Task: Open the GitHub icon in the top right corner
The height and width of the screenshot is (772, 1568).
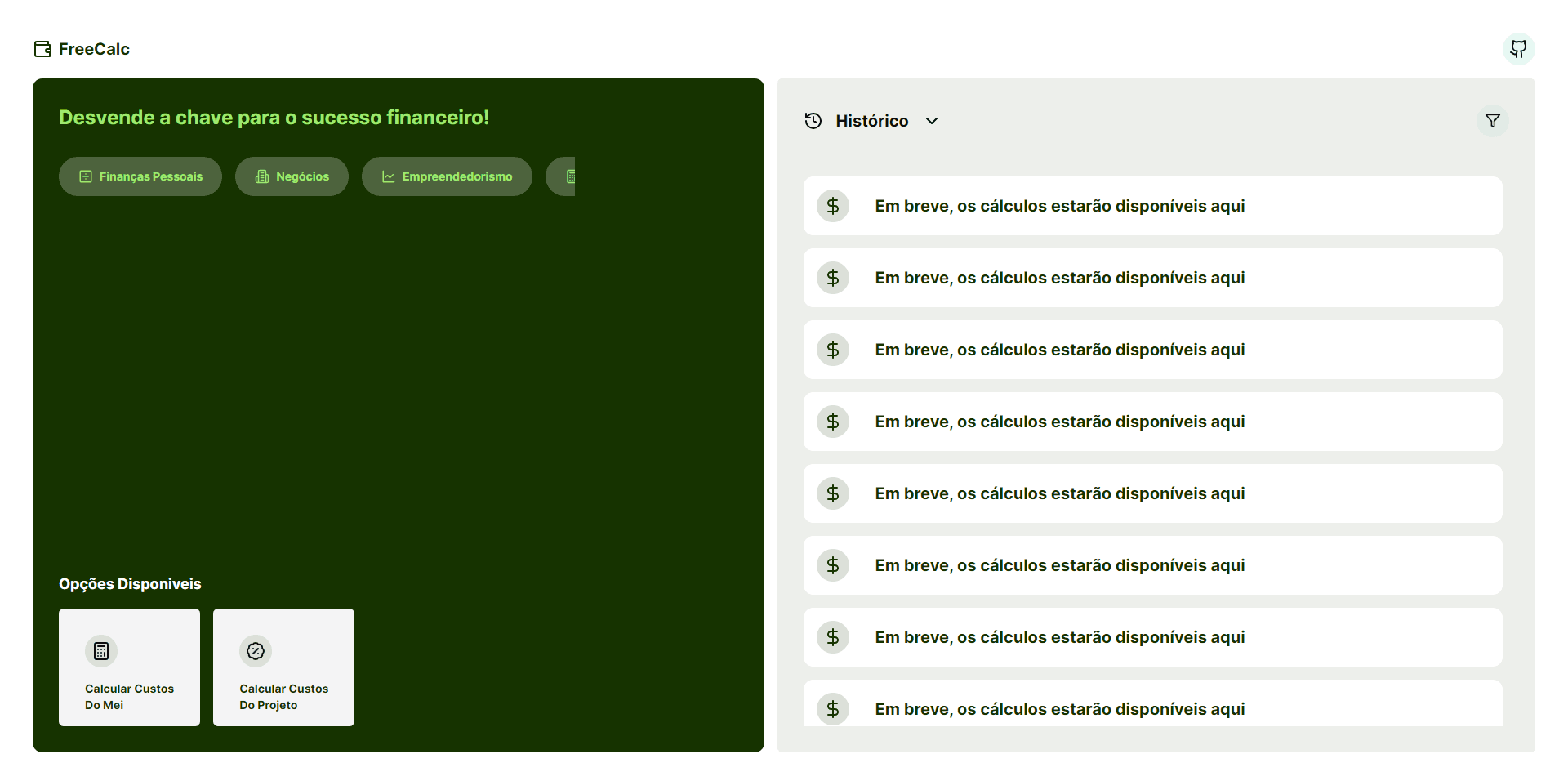Action: 1519,49
